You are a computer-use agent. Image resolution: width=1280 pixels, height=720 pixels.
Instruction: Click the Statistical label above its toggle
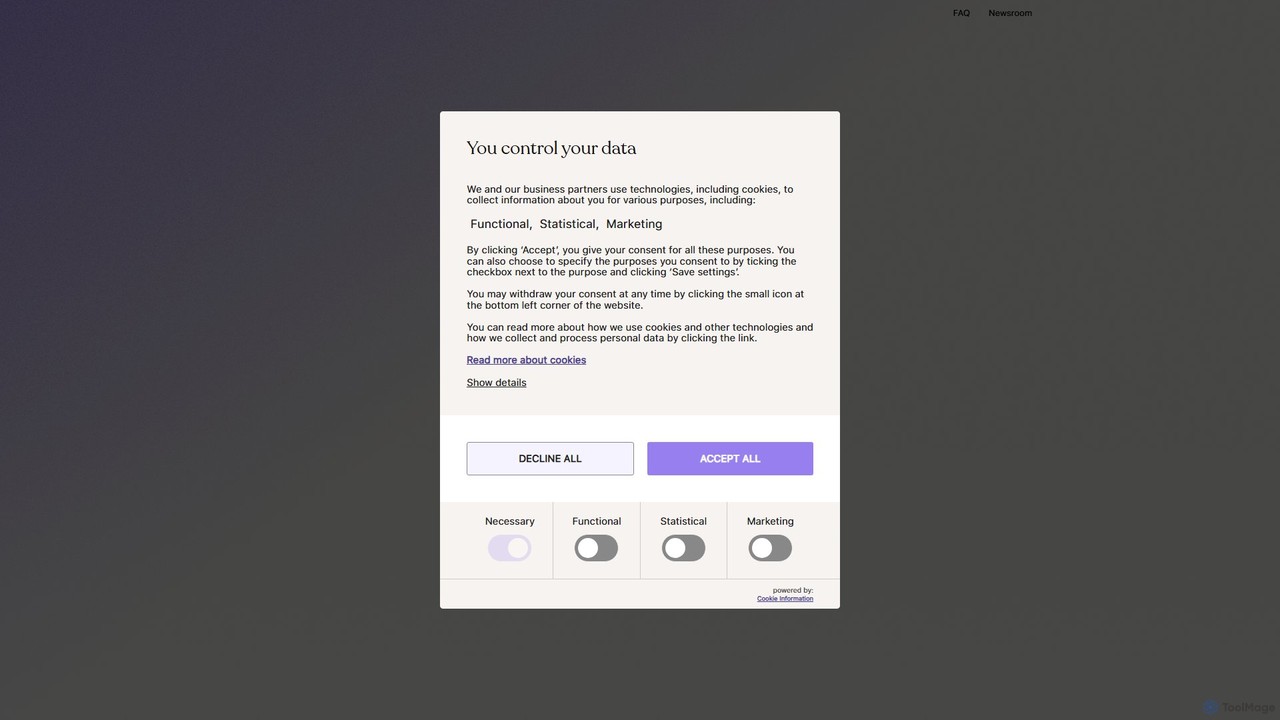(x=684, y=521)
